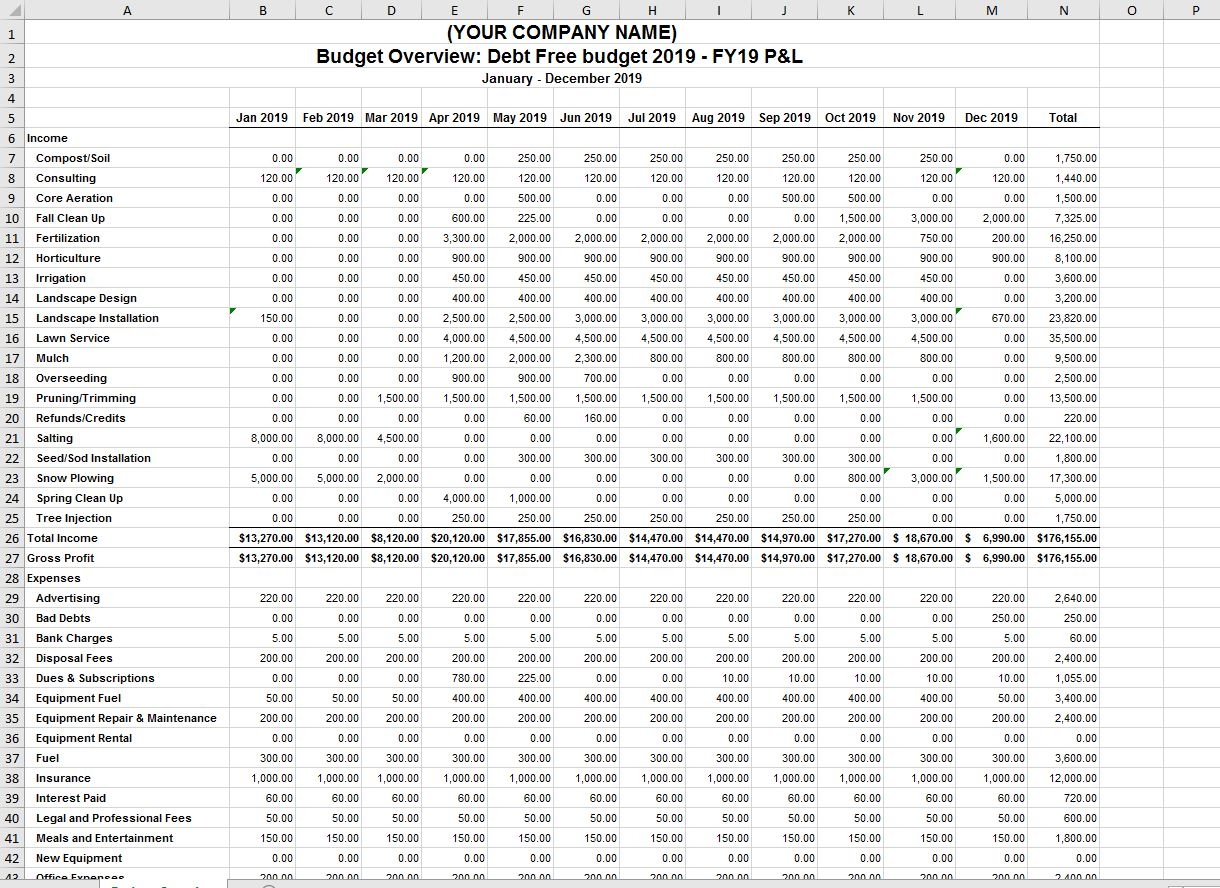Select the Jan 2019 column heading cell

click(262, 118)
